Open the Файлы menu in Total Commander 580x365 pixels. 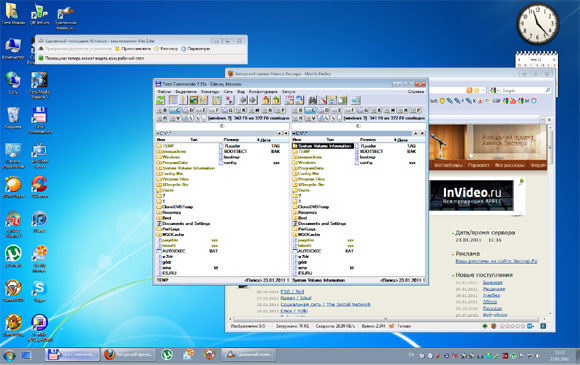coord(165,91)
